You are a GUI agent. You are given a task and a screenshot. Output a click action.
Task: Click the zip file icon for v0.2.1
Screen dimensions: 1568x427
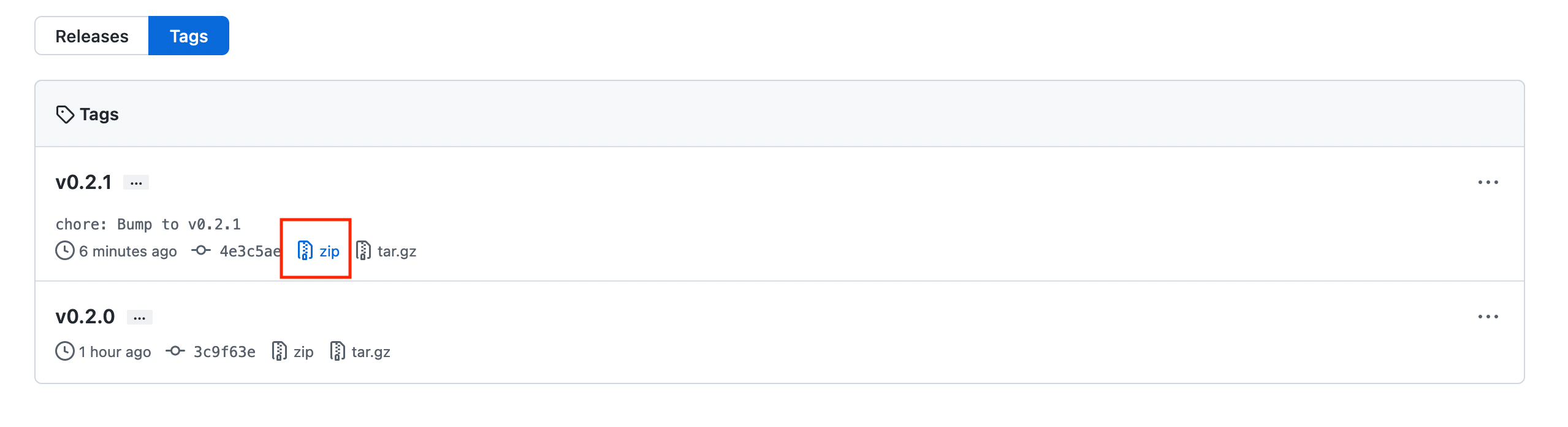305,251
